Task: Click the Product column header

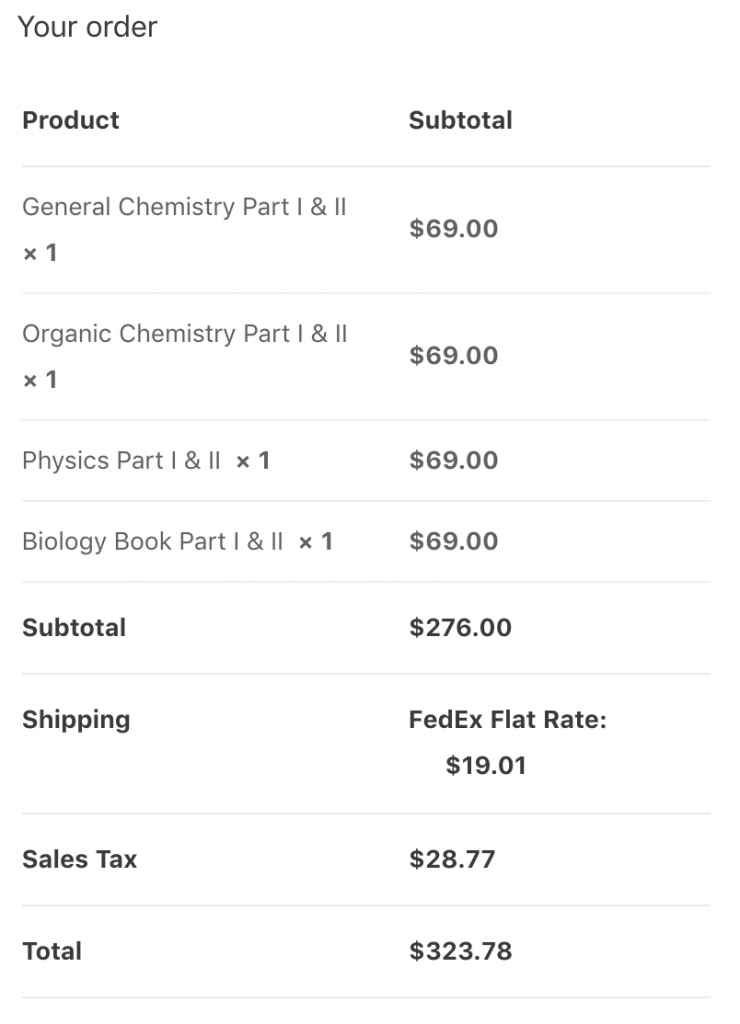Action: click(71, 120)
